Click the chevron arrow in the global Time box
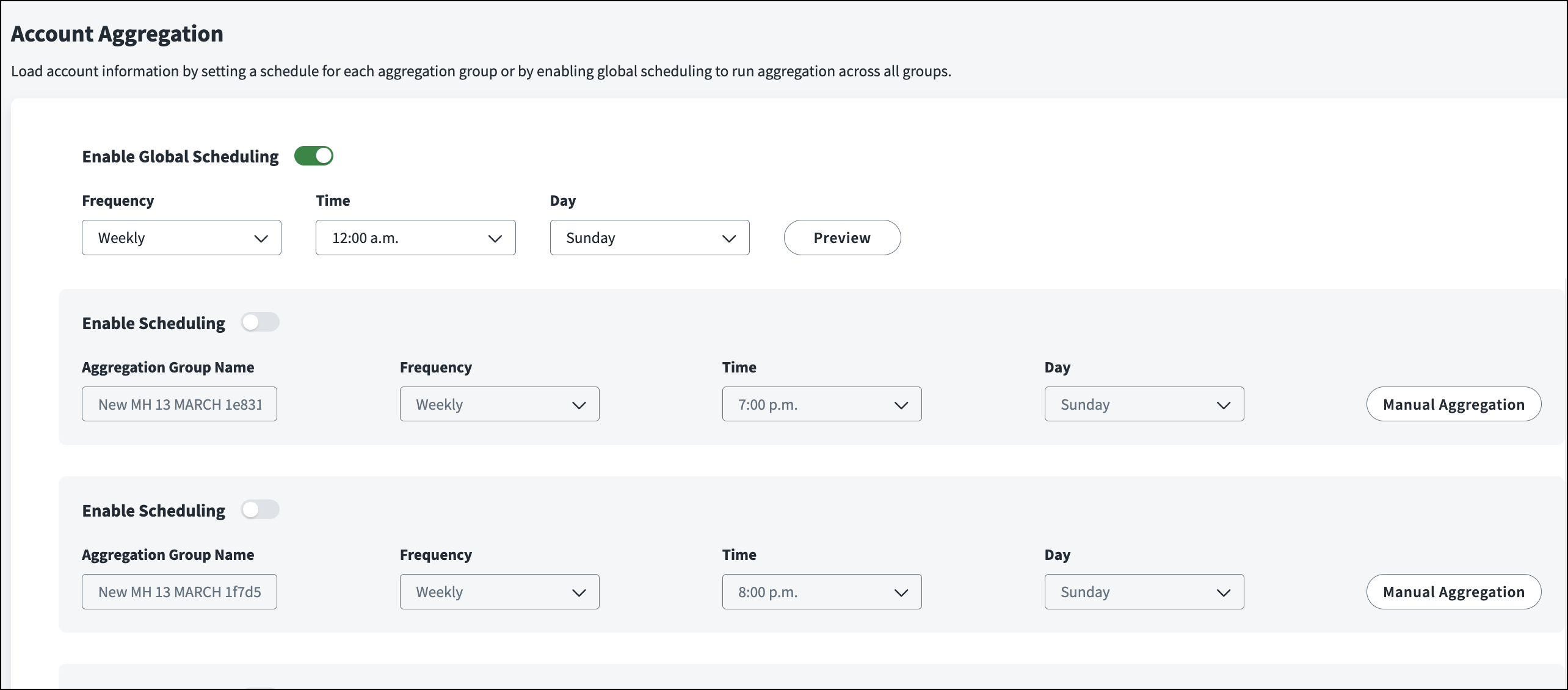This screenshot has width=1568, height=690. click(495, 238)
